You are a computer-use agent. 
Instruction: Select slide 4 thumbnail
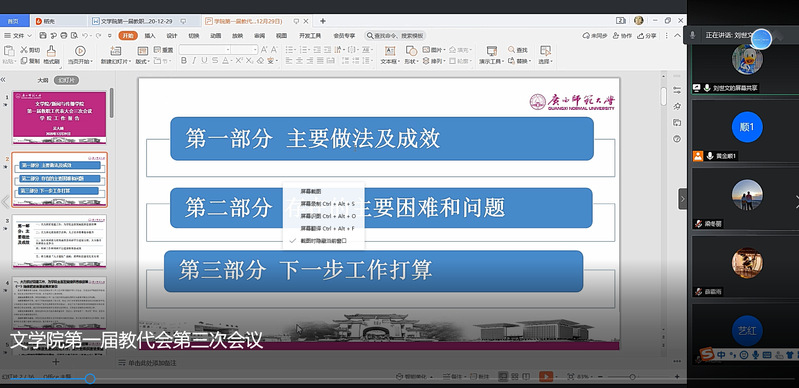(x=59, y=302)
